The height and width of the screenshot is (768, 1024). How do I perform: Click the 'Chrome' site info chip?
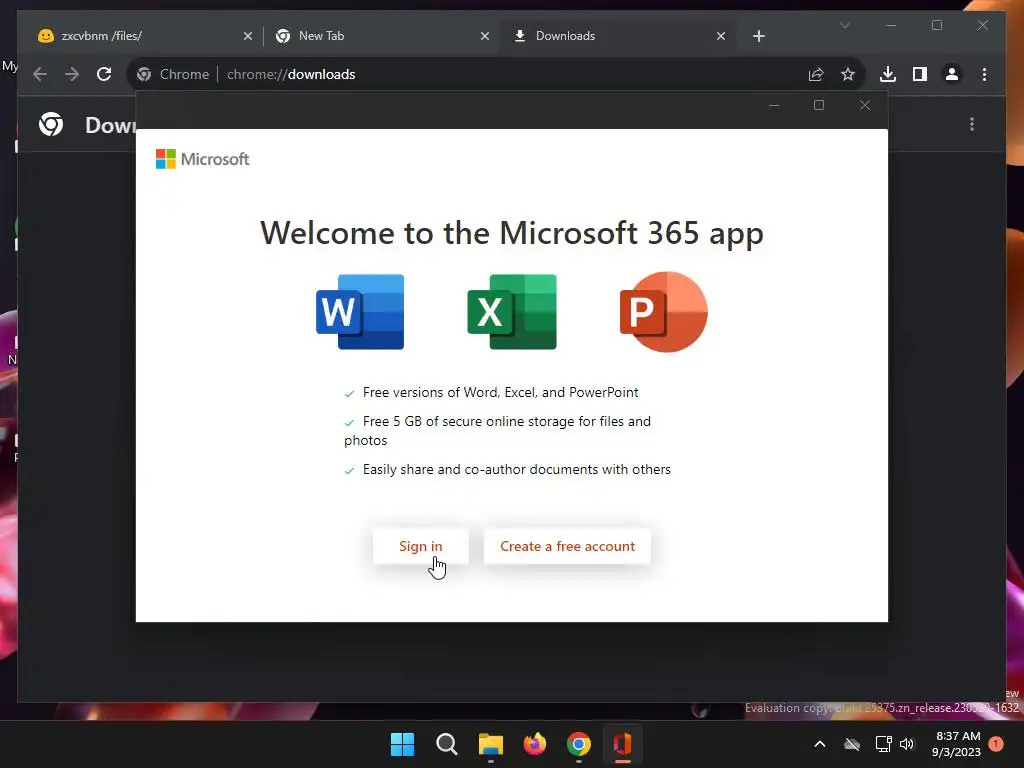click(173, 74)
